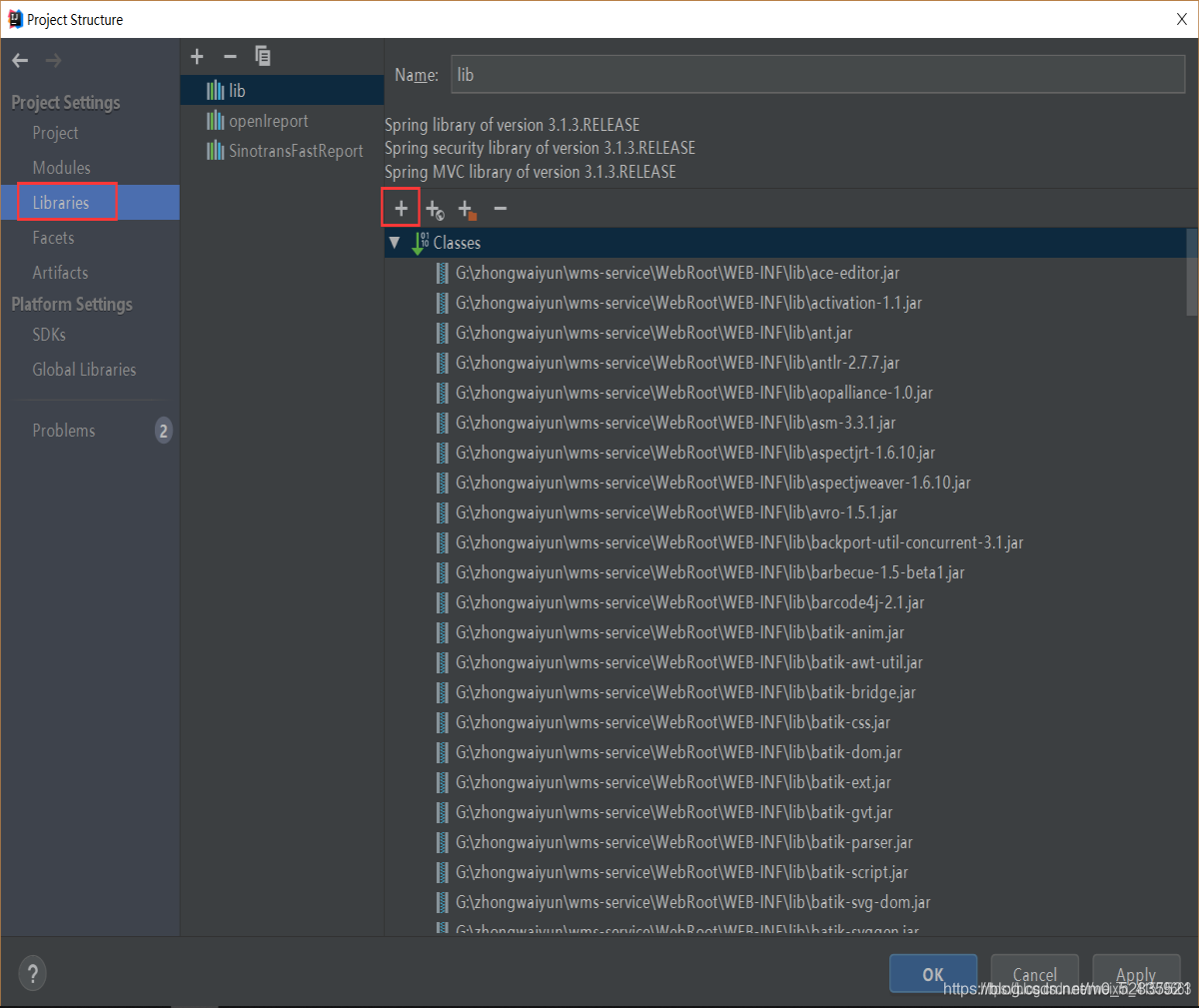This screenshot has width=1199, height=1008.
Task: Select the barcode4j-2.1.jar entry
Action: point(690,602)
